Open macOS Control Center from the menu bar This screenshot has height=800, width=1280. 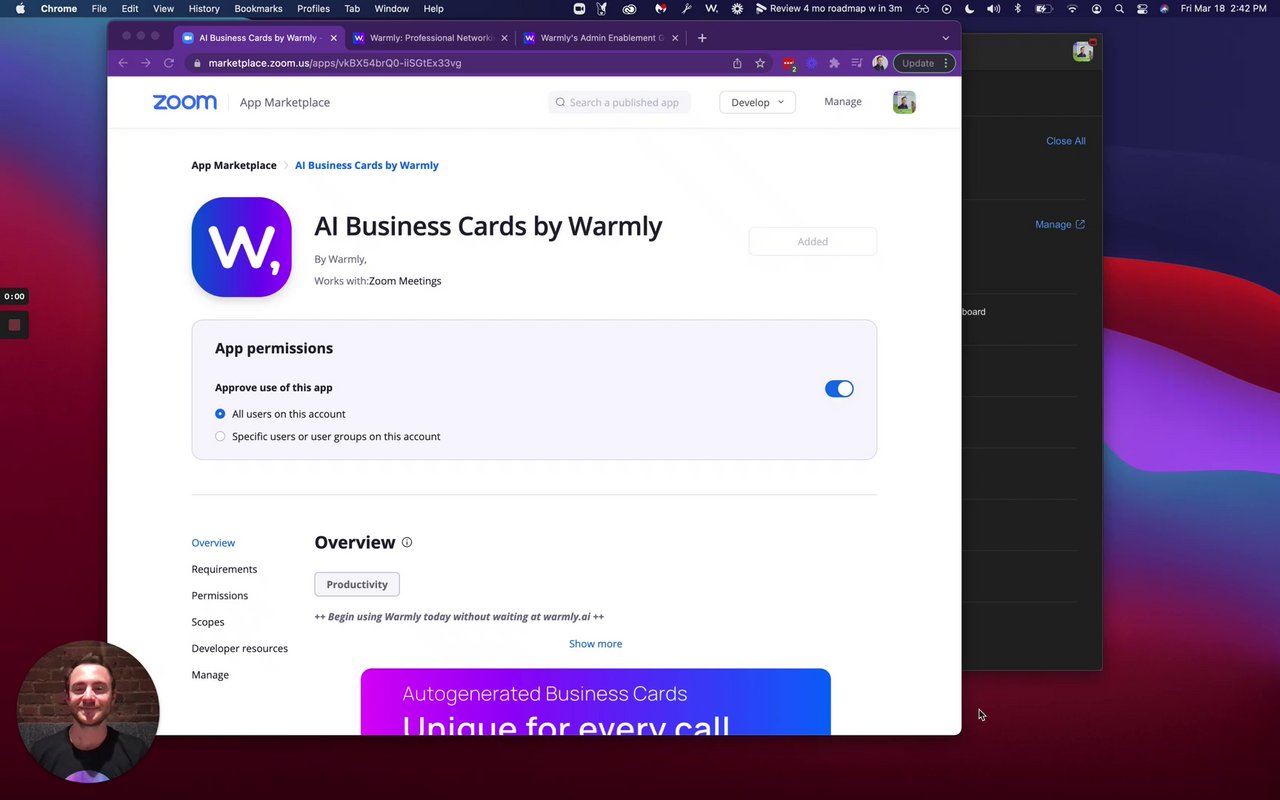pyautogui.click(x=1142, y=8)
